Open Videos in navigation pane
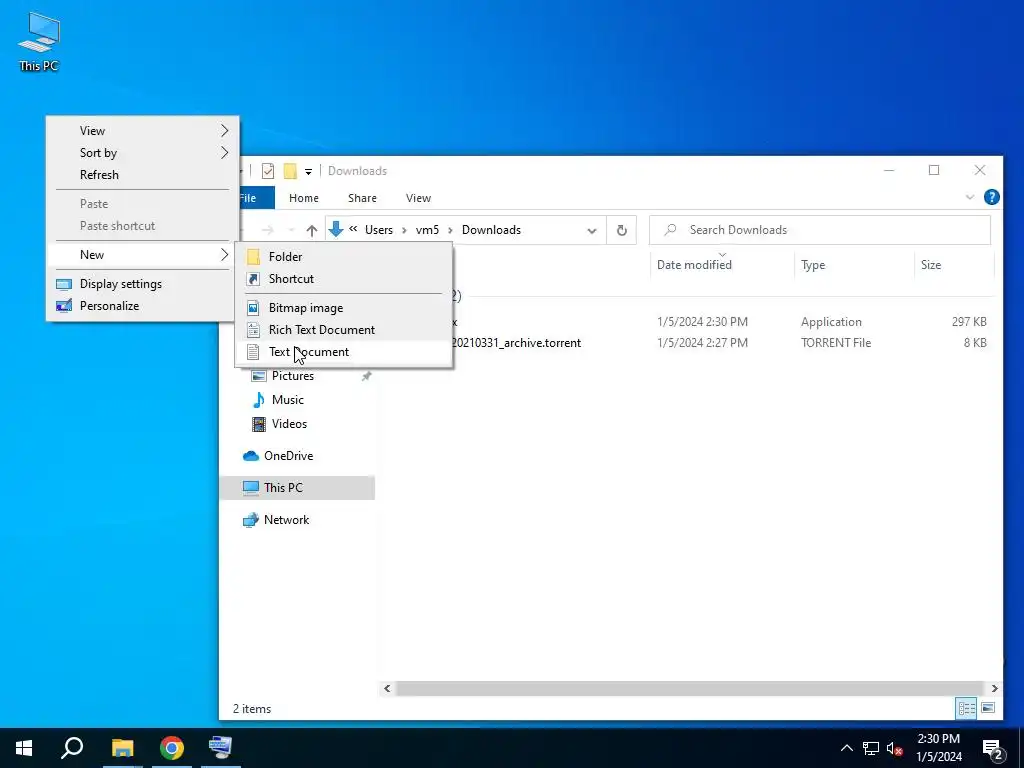 pos(289,424)
